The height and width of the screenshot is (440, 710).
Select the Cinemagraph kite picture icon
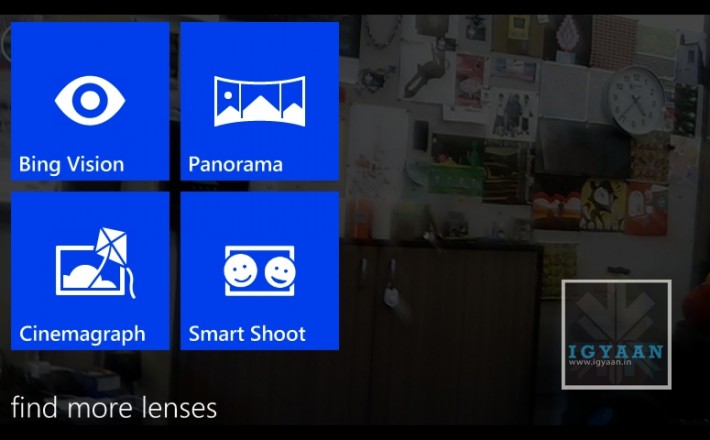(96, 263)
